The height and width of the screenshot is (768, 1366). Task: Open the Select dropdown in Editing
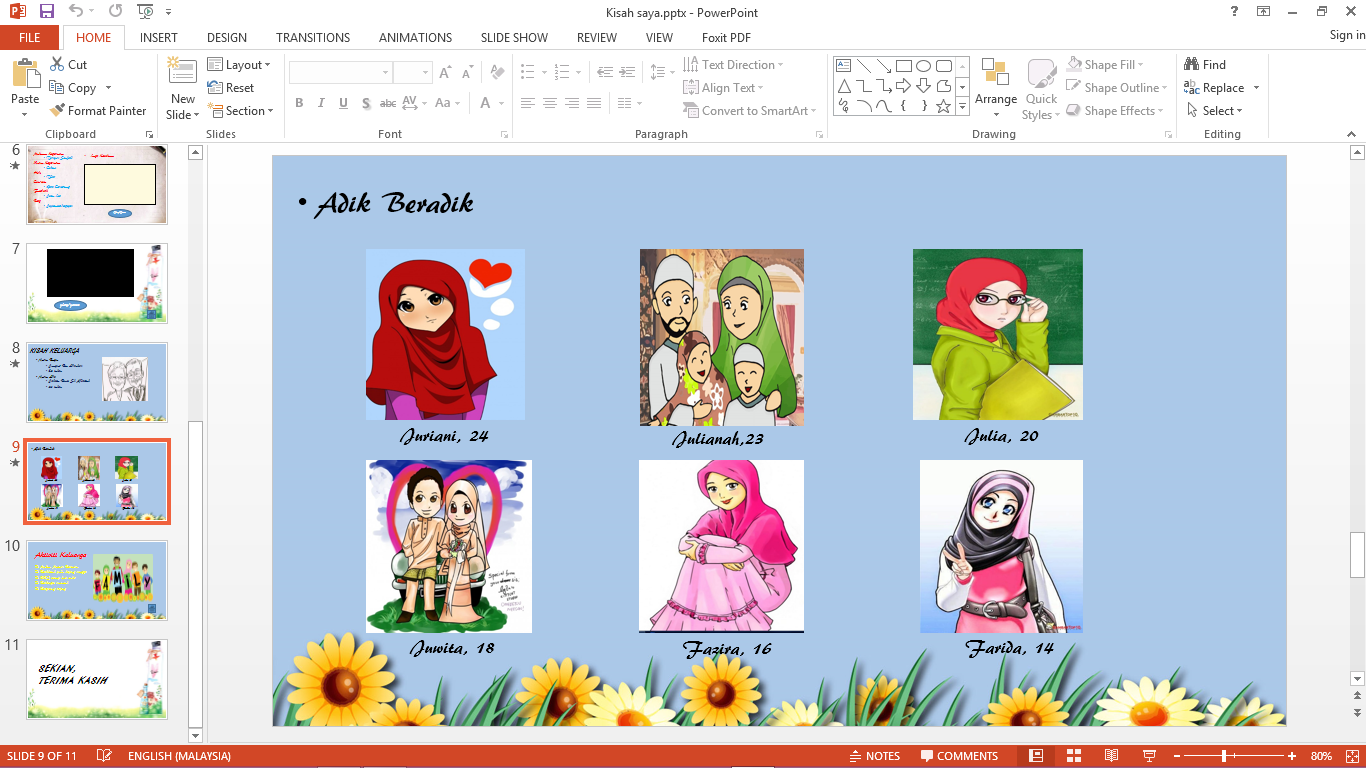click(1215, 111)
